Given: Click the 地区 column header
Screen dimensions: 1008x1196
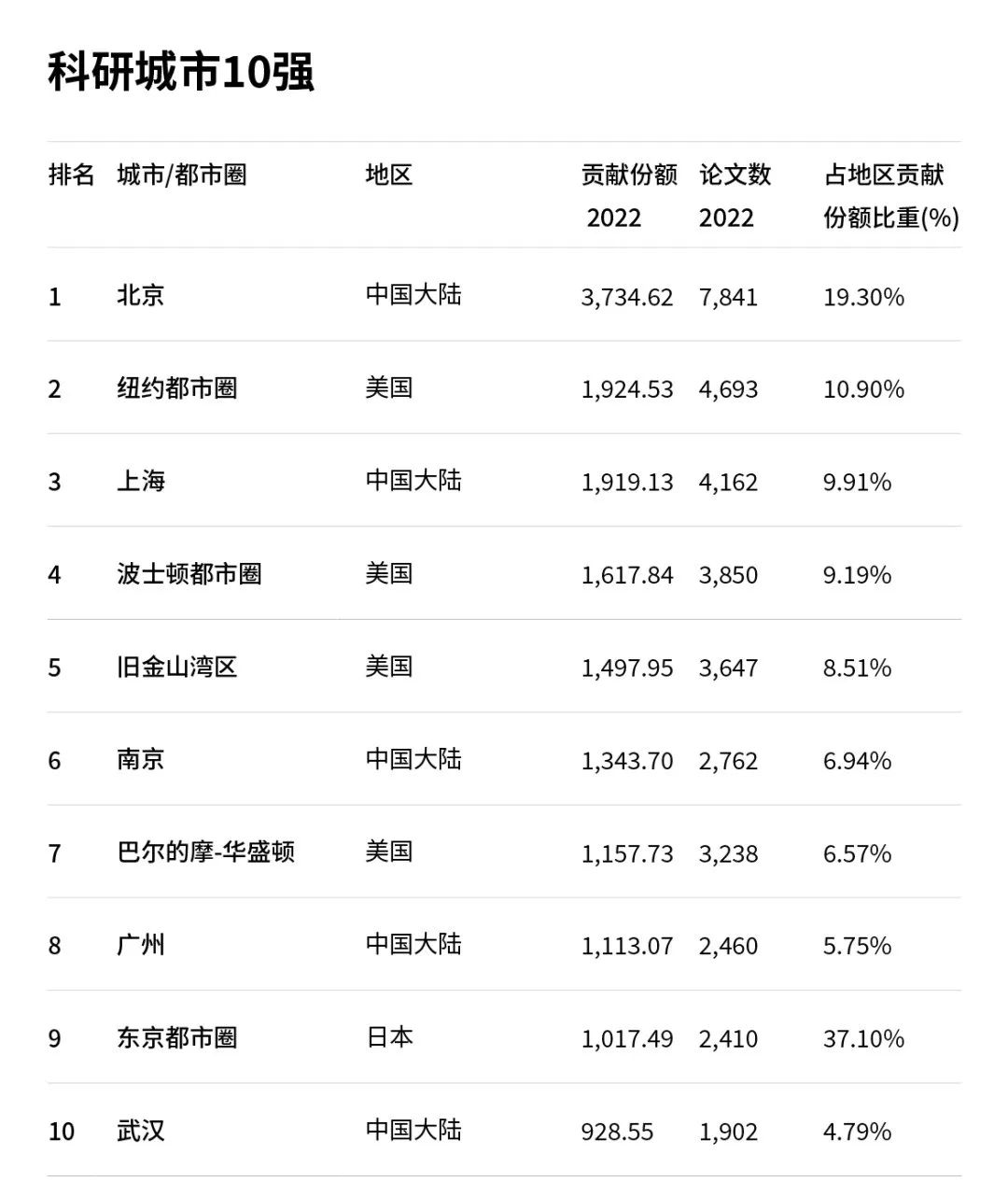Looking at the screenshot, I should point(389,175).
